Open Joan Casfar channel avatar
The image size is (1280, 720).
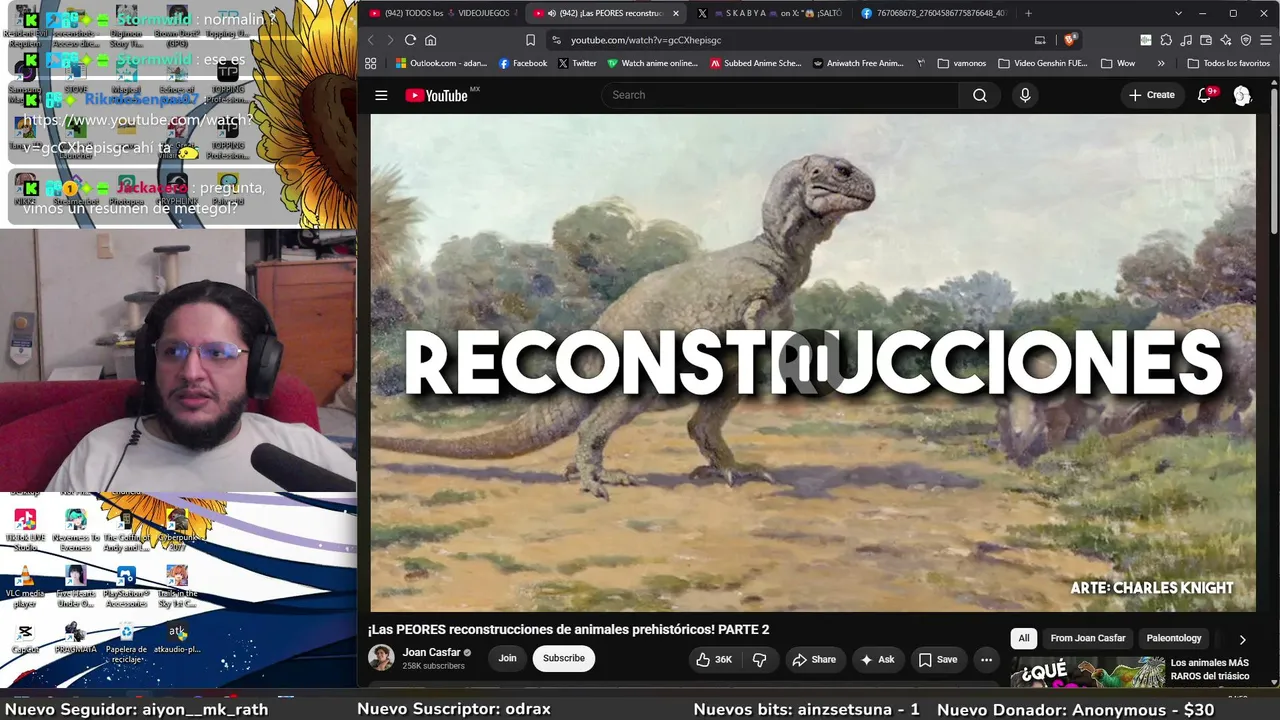[381, 657]
